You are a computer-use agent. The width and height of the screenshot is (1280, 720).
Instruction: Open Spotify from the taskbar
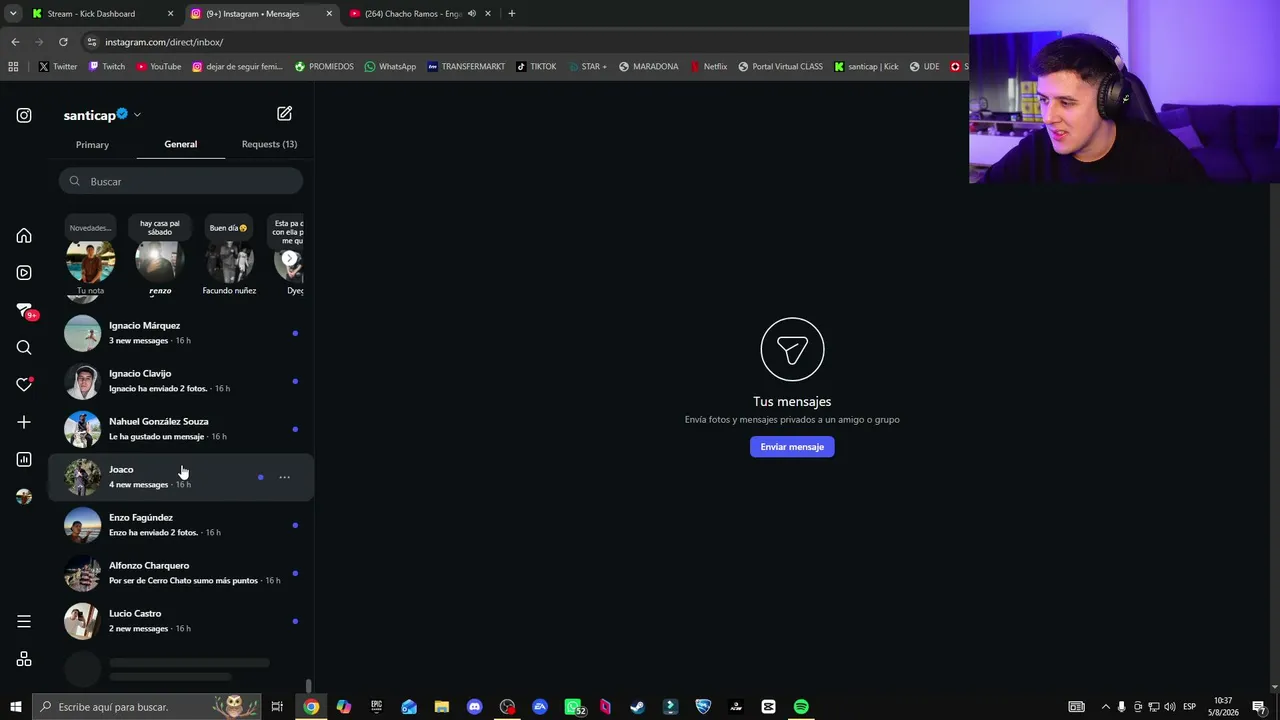click(801, 707)
